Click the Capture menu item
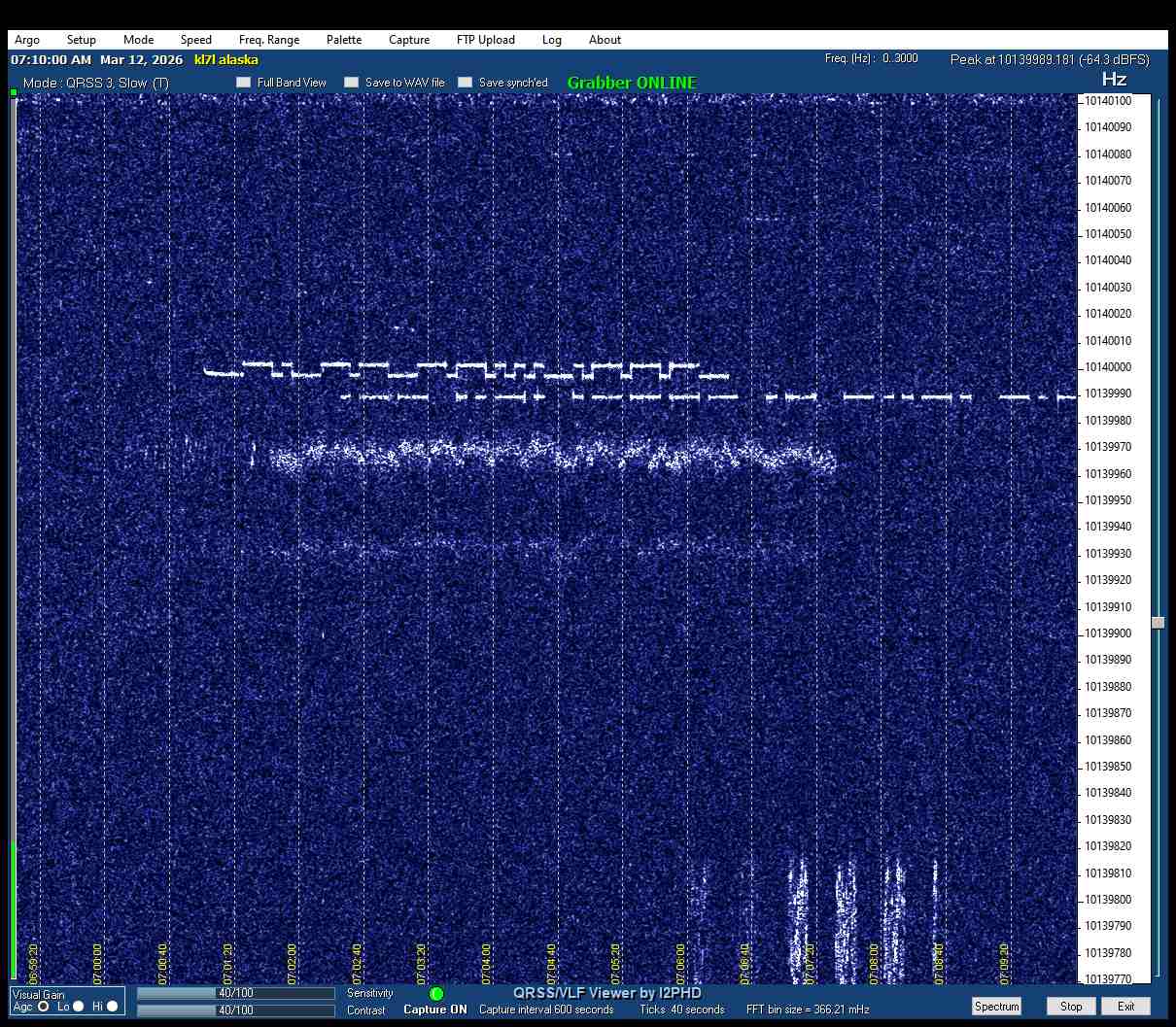The height and width of the screenshot is (1027, 1176). click(409, 40)
